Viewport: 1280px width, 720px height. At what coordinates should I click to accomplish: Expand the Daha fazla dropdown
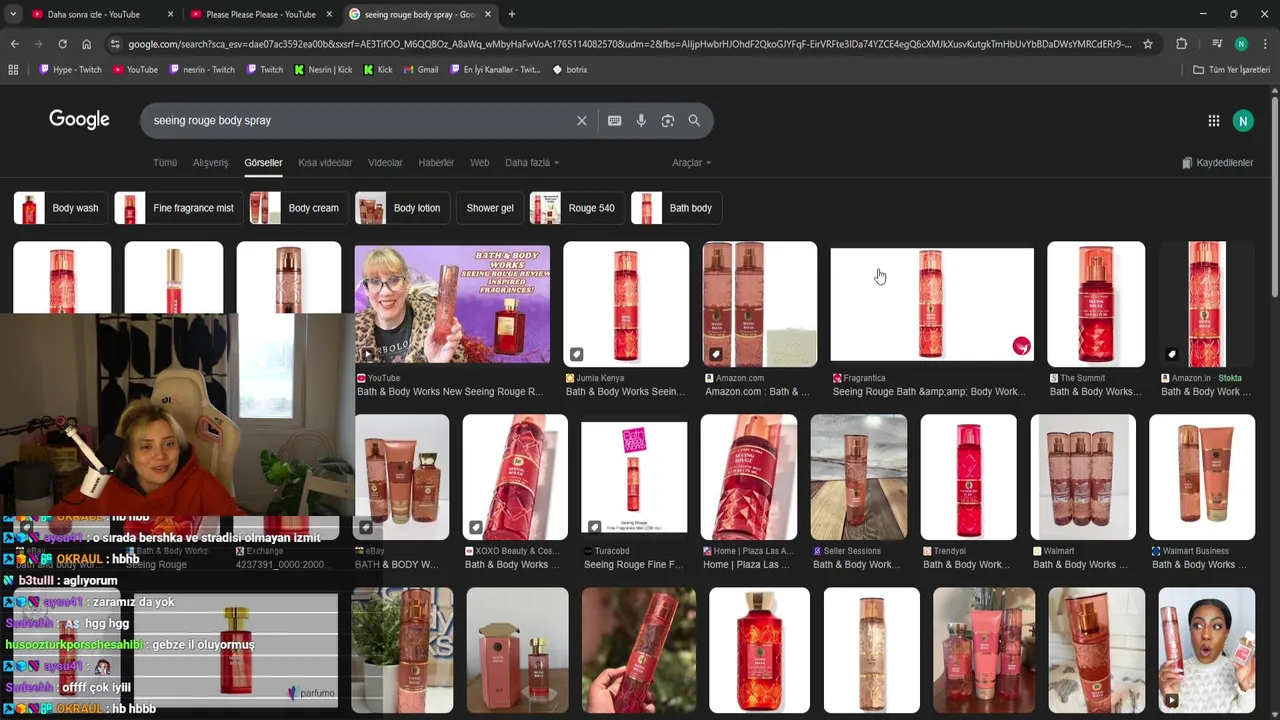pyautogui.click(x=532, y=163)
